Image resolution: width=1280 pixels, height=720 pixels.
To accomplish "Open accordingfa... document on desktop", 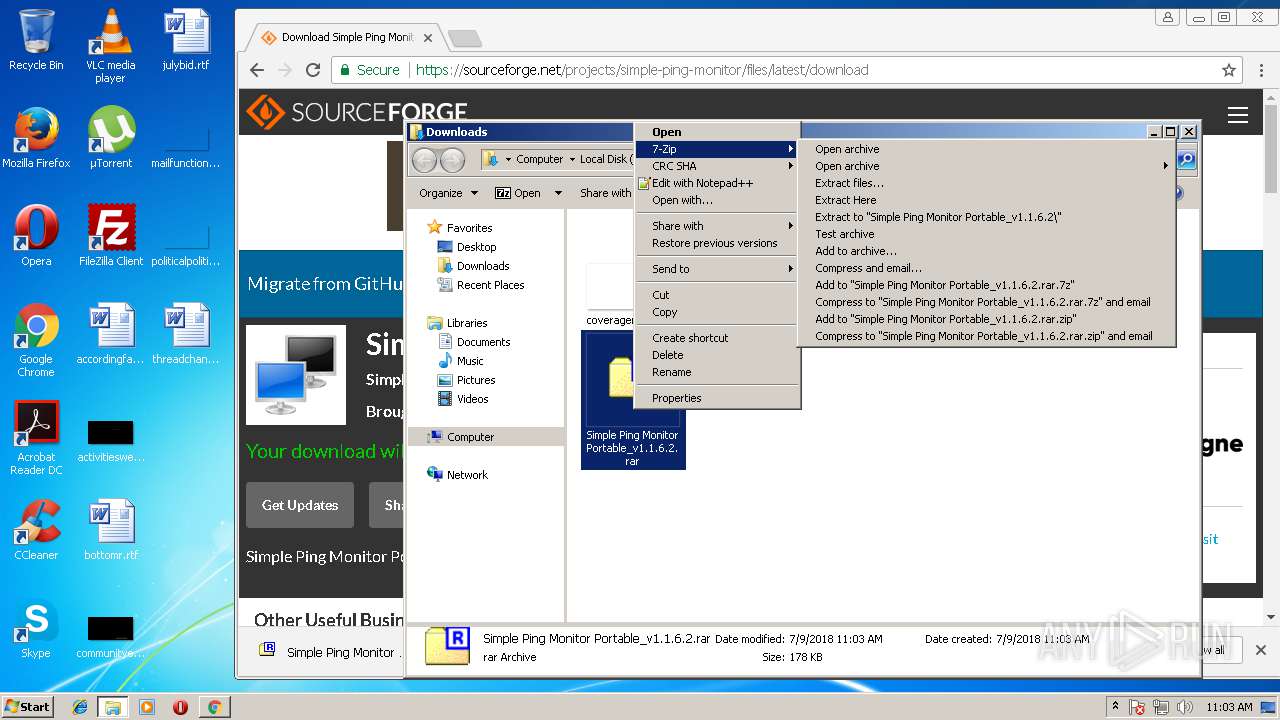I will 111,334.
